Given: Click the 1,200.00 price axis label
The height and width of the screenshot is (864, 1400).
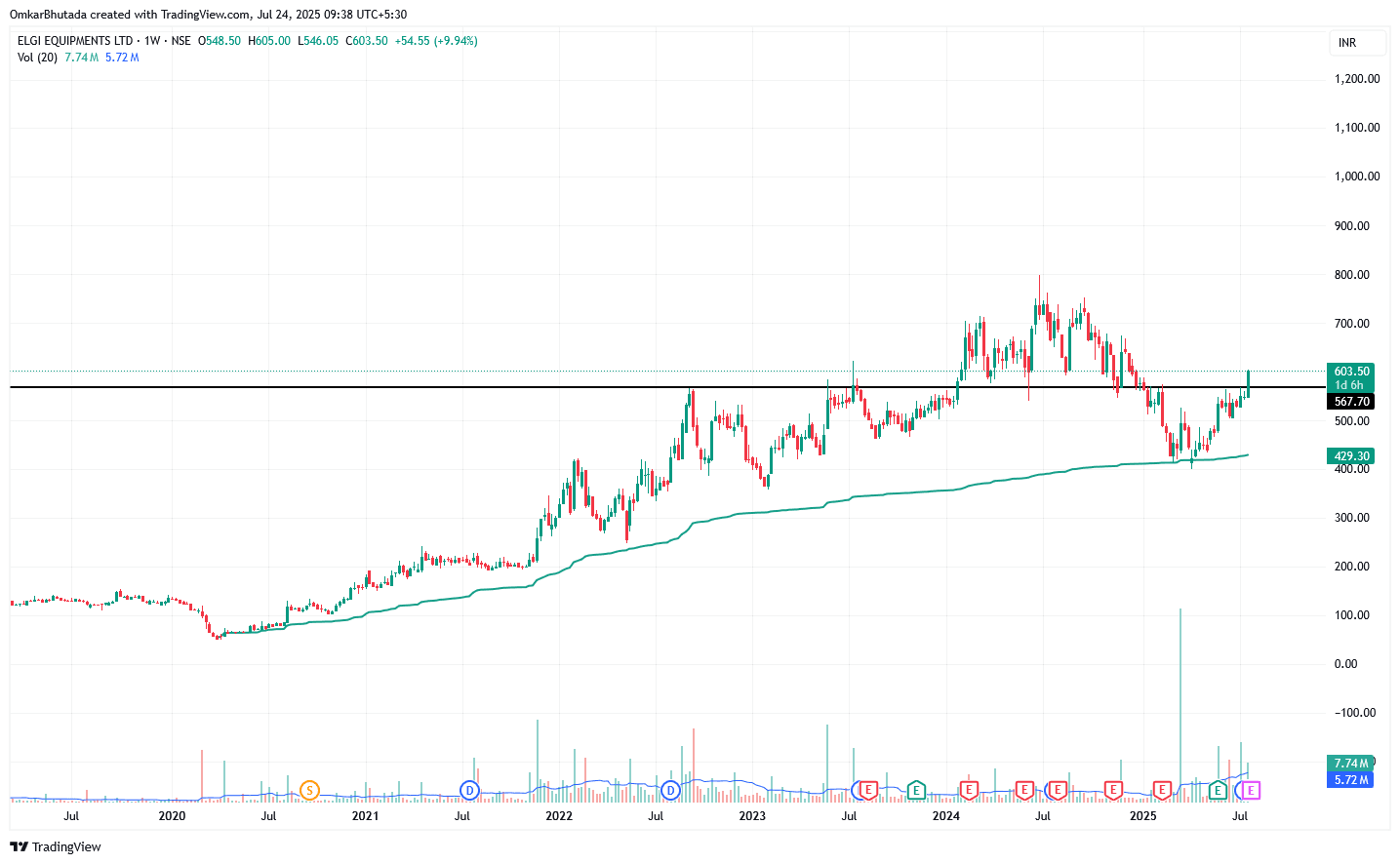Looking at the screenshot, I should pos(1357,79).
